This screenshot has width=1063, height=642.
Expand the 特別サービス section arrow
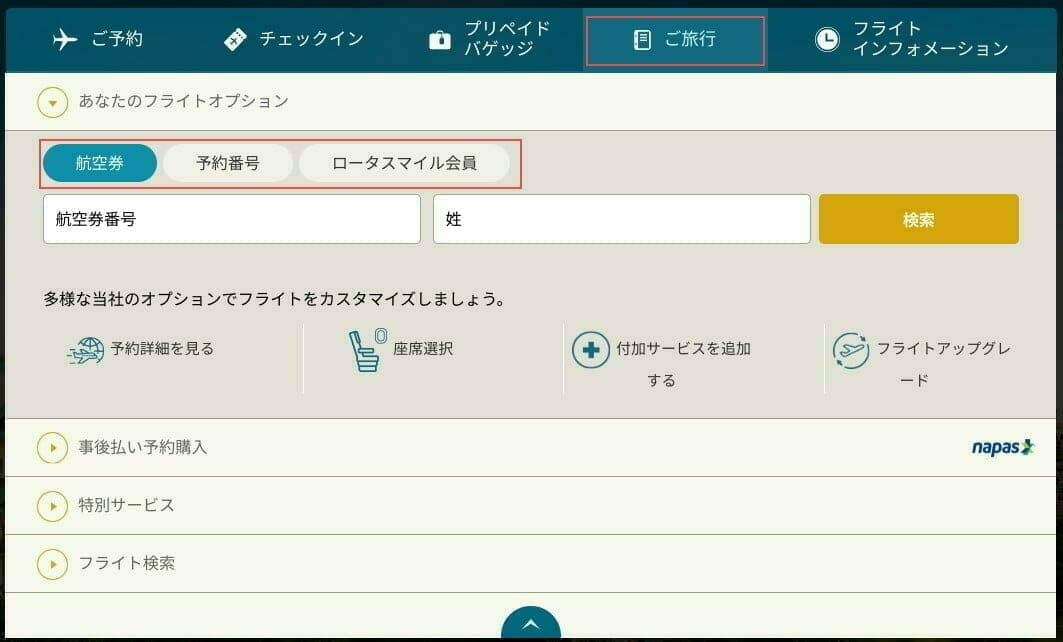[52, 506]
